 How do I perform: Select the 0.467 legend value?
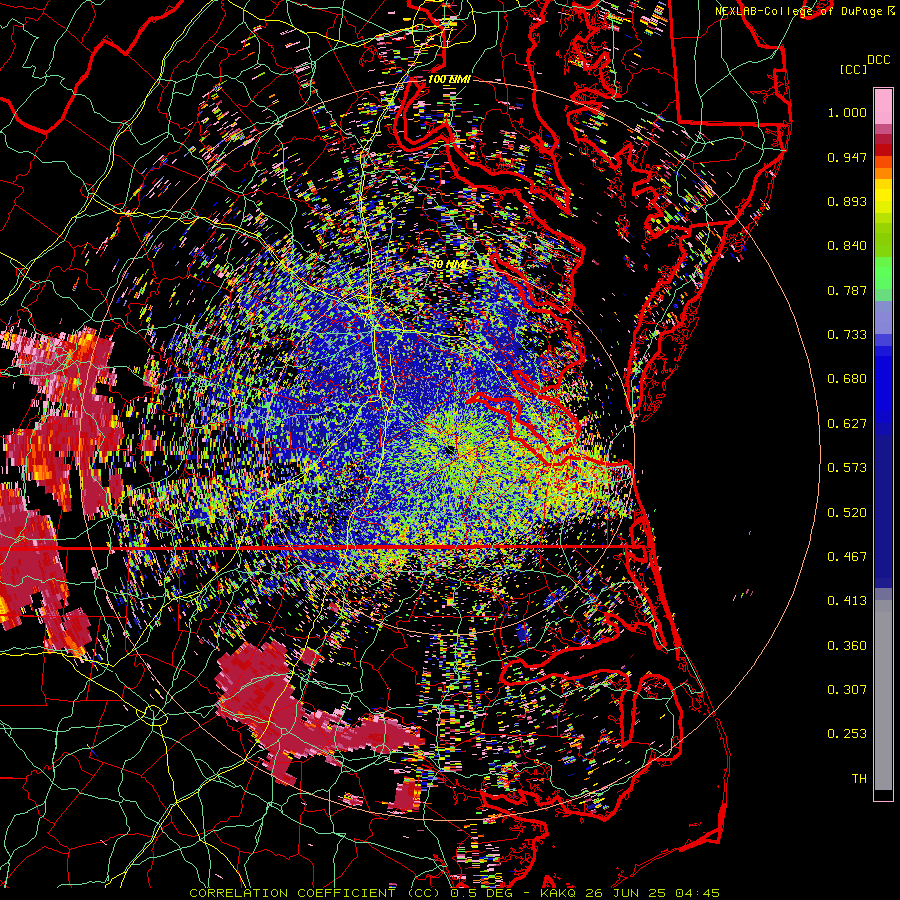click(847, 557)
